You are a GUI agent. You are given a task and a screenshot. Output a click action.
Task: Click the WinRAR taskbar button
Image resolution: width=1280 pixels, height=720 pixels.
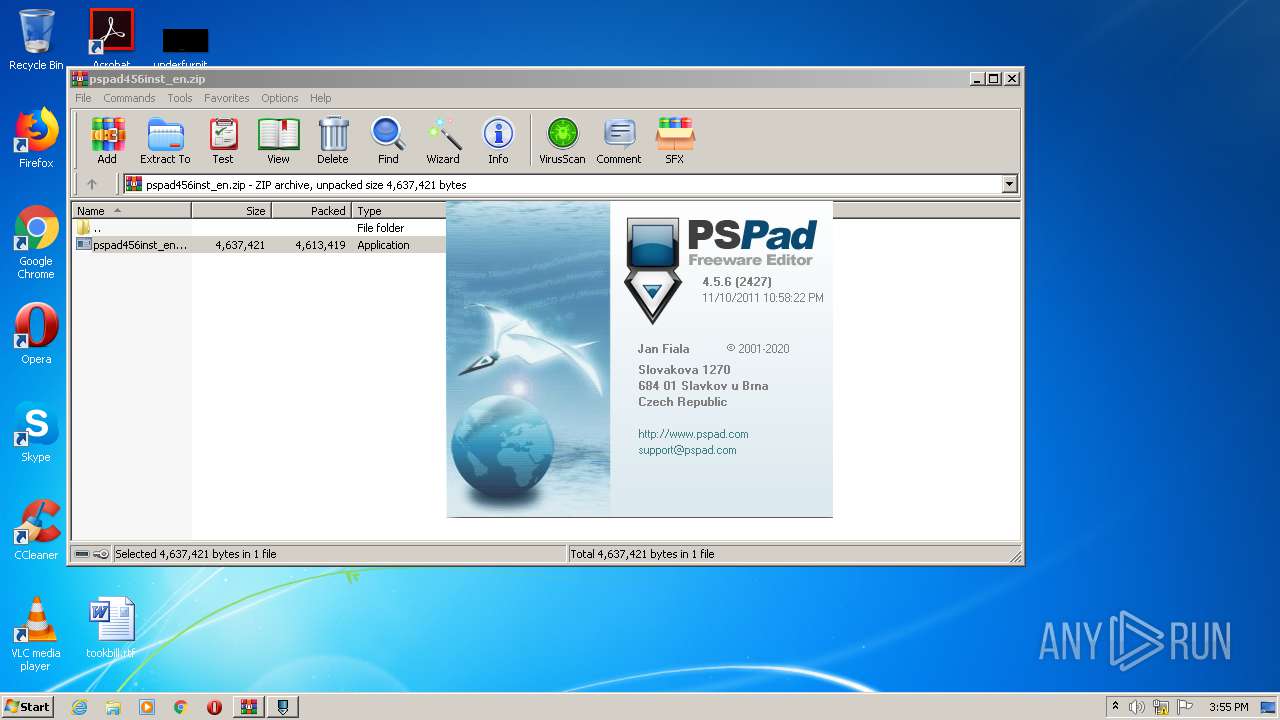click(x=248, y=707)
